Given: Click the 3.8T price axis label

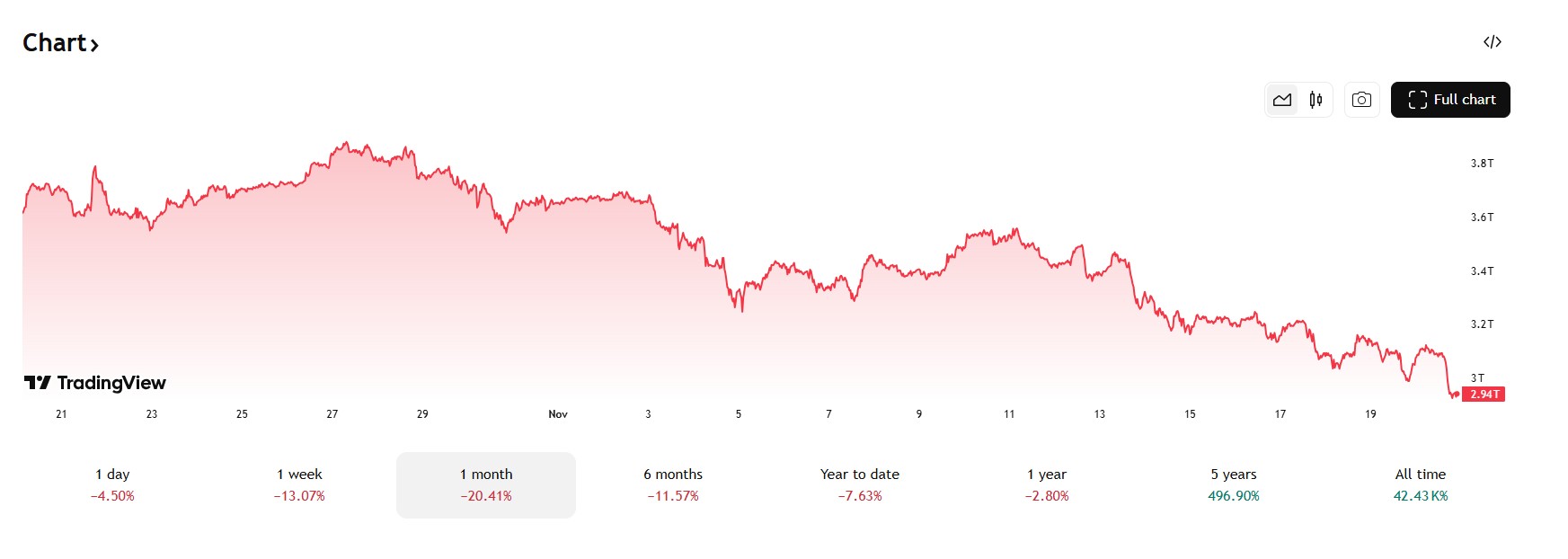Looking at the screenshot, I should (1482, 164).
